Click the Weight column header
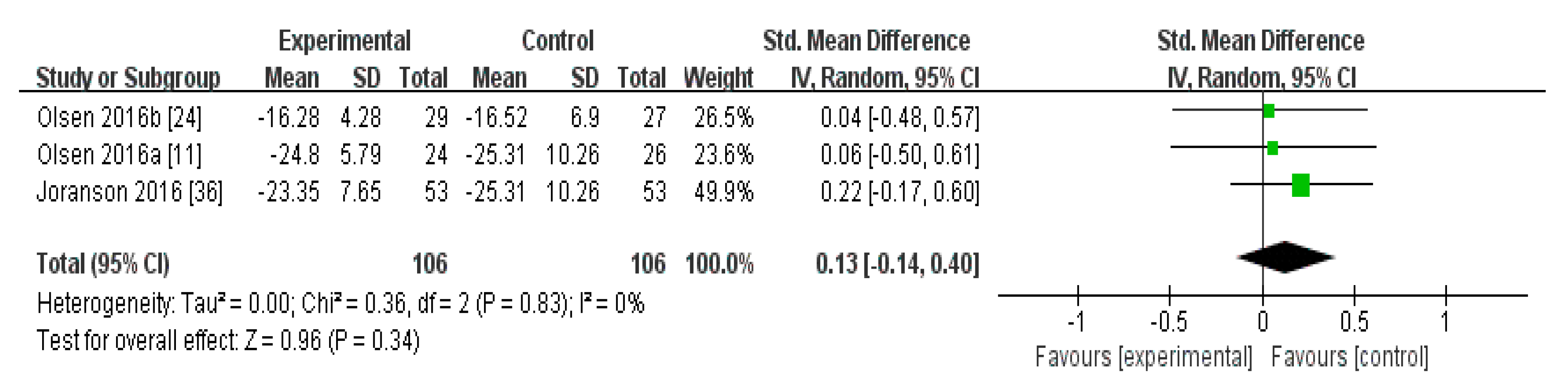This screenshot has width=1568, height=392. tap(718, 78)
